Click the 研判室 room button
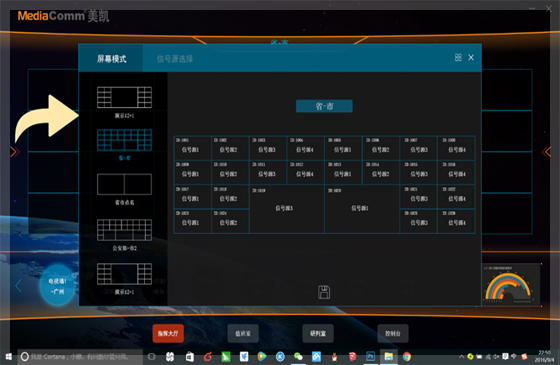The width and height of the screenshot is (560, 365). tap(318, 333)
